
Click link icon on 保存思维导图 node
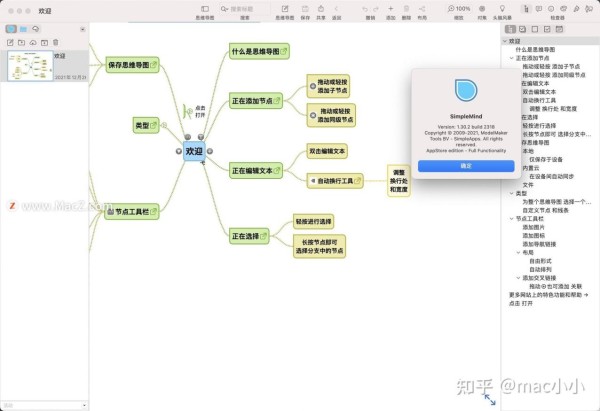[x=153, y=65]
